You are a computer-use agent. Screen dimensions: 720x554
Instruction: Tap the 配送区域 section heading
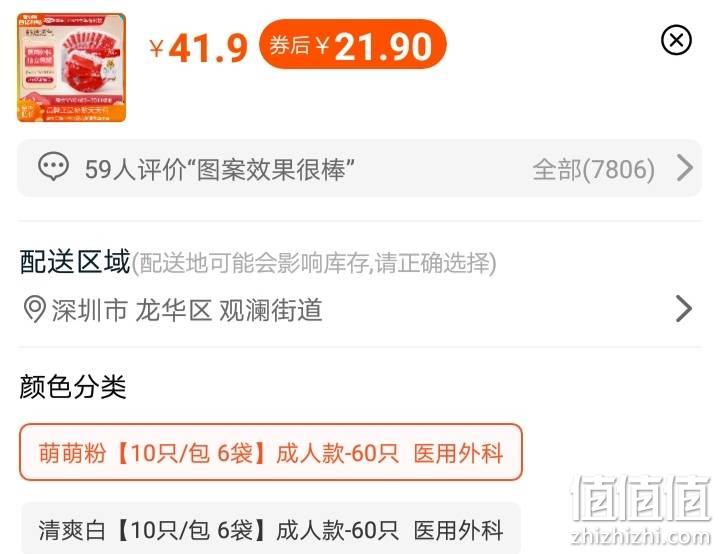pyautogui.click(x=75, y=262)
